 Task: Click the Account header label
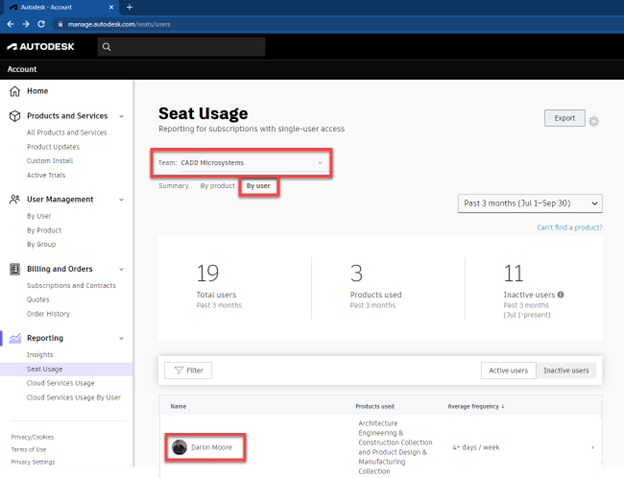point(22,69)
